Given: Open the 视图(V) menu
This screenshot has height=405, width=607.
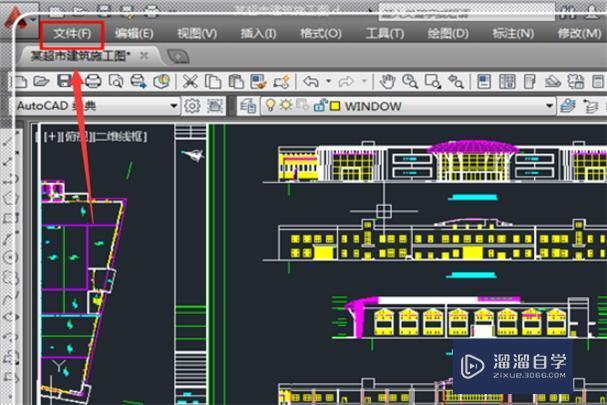Looking at the screenshot, I should click(x=197, y=34).
